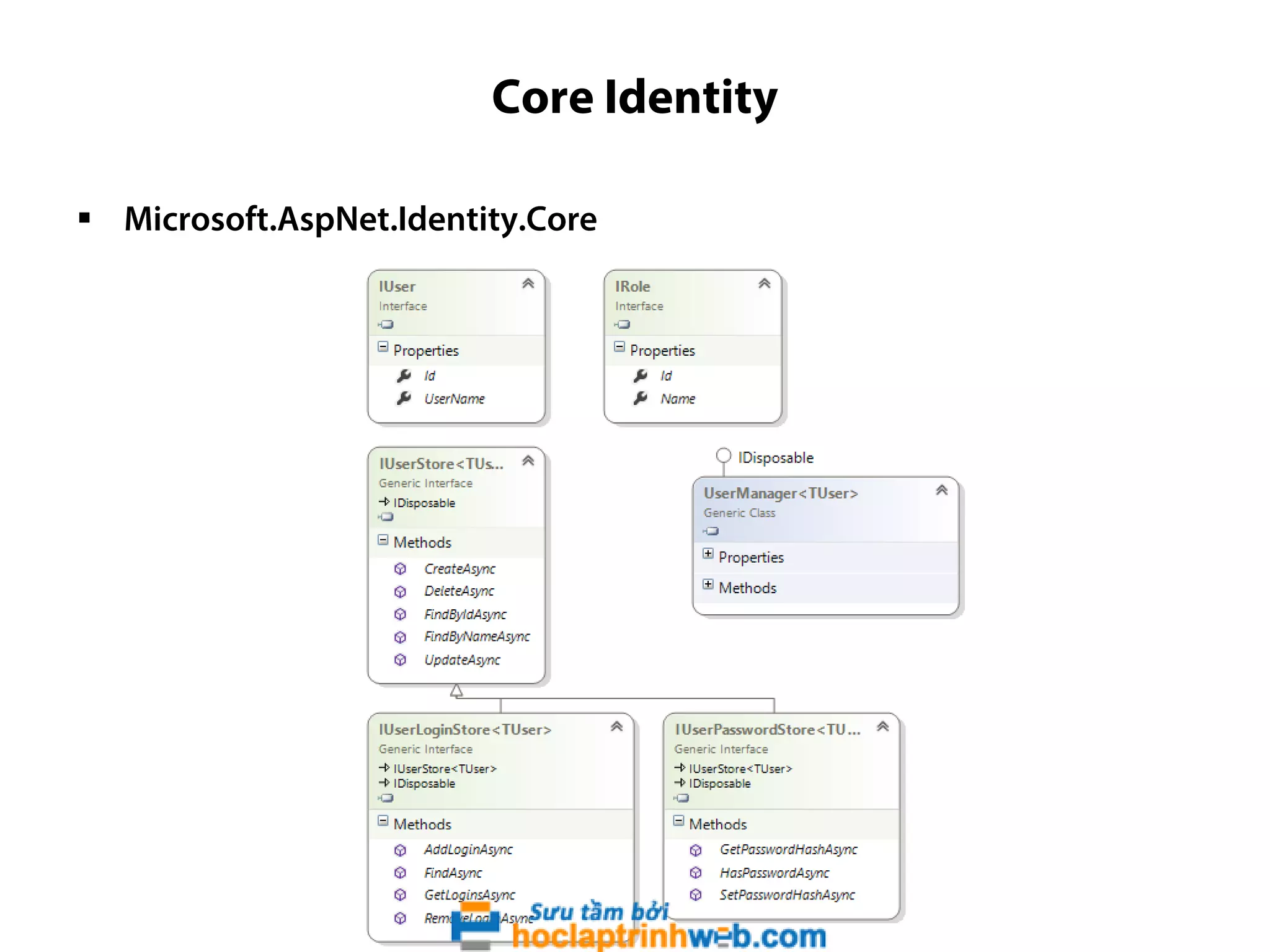Collapse the IUser interface box via chevron
Screen dimensions: 1270x952
[528, 284]
